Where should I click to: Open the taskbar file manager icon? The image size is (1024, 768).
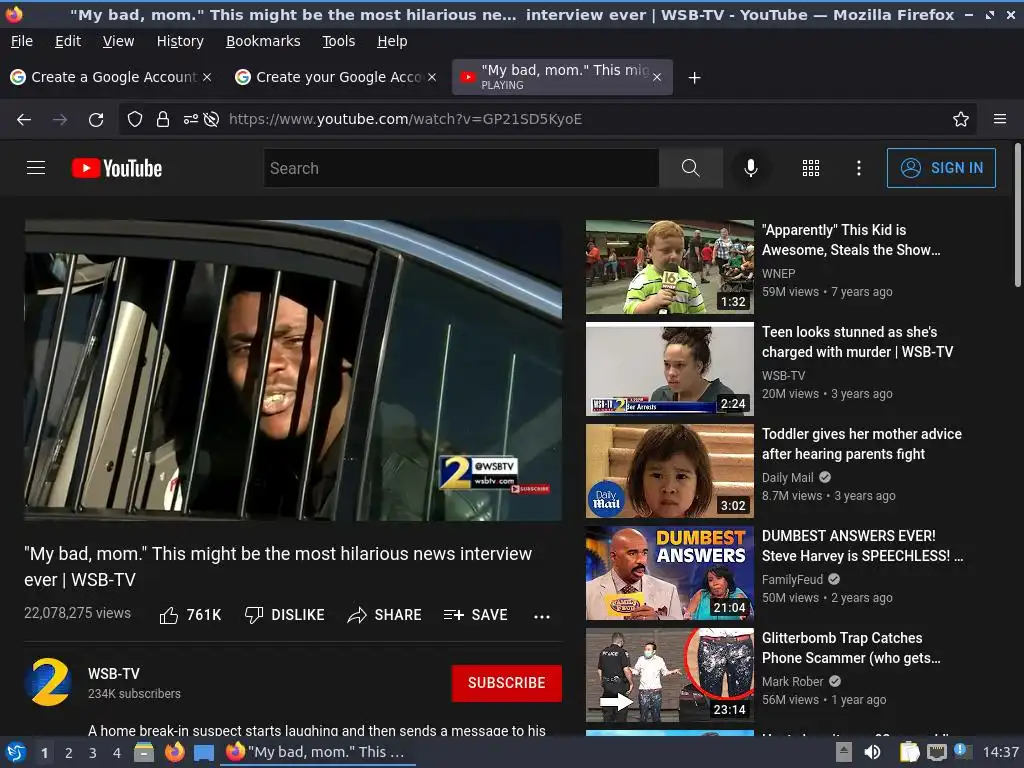click(x=144, y=752)
